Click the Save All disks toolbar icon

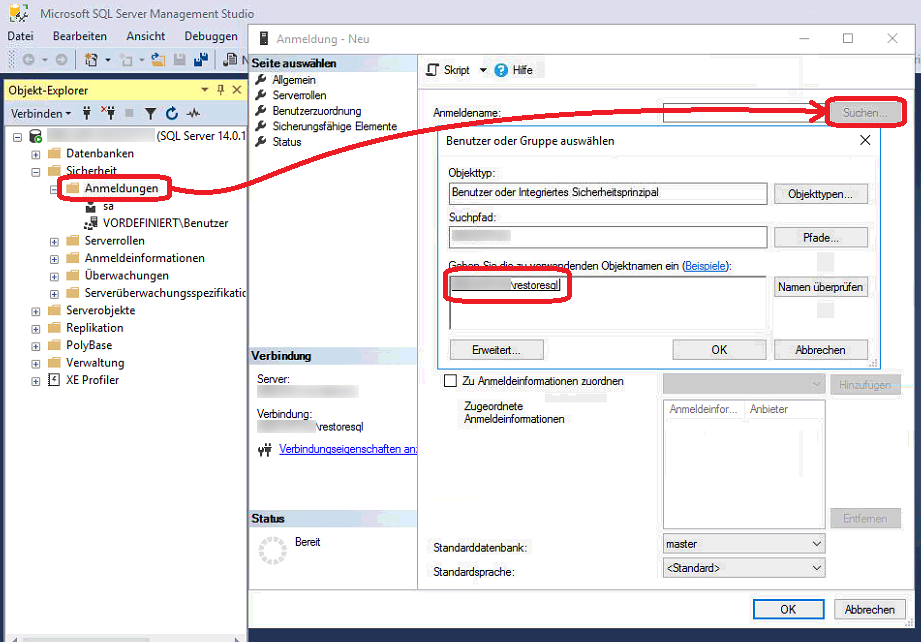point(200,60)
